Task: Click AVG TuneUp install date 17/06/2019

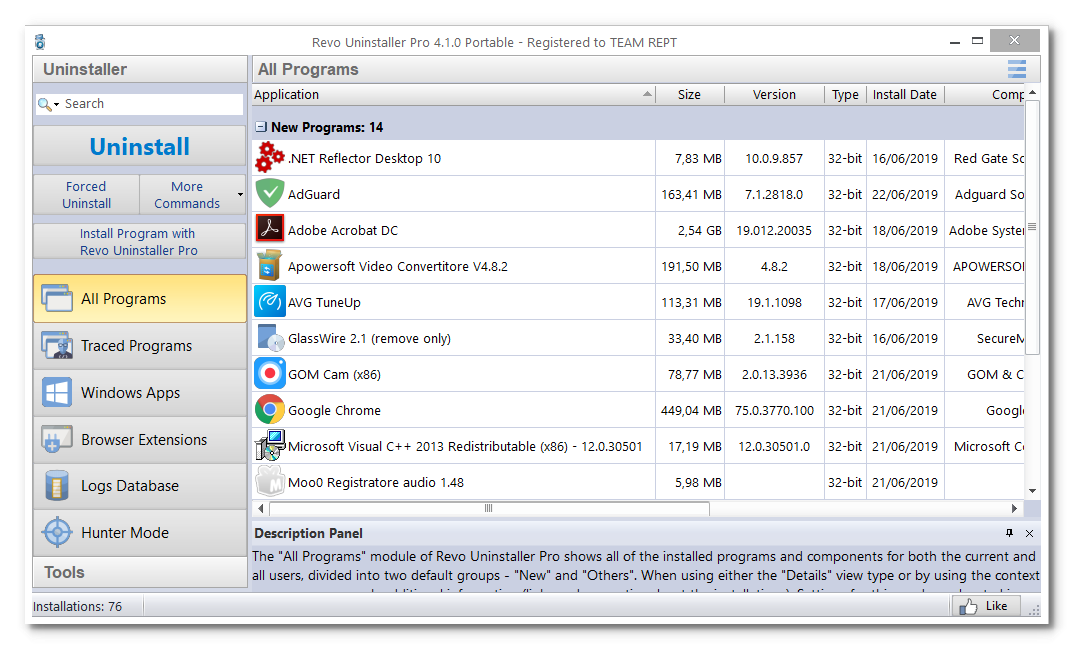Action: point(904,303)
